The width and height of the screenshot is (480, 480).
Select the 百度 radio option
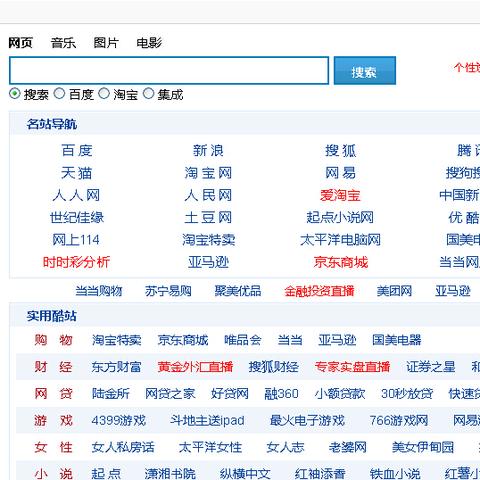click(59, 94)
